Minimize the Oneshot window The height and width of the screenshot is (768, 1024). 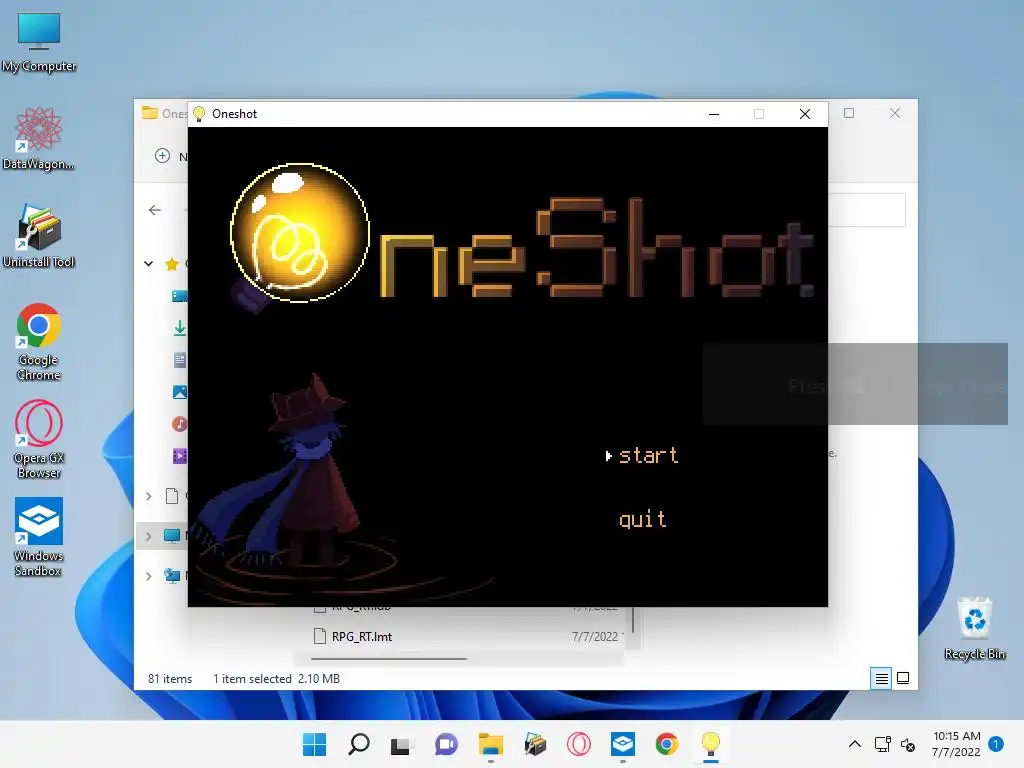click(x=714, y=114)
